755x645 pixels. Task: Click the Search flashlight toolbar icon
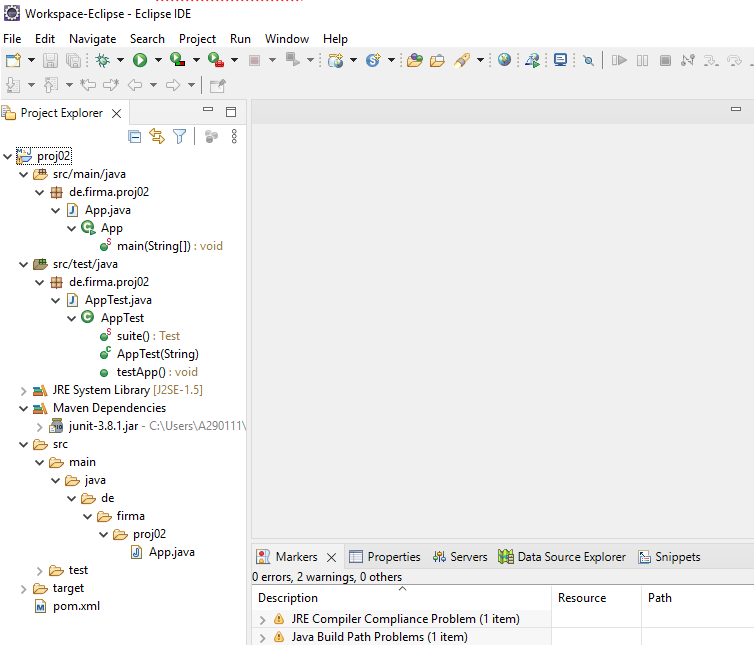[462, 60]
